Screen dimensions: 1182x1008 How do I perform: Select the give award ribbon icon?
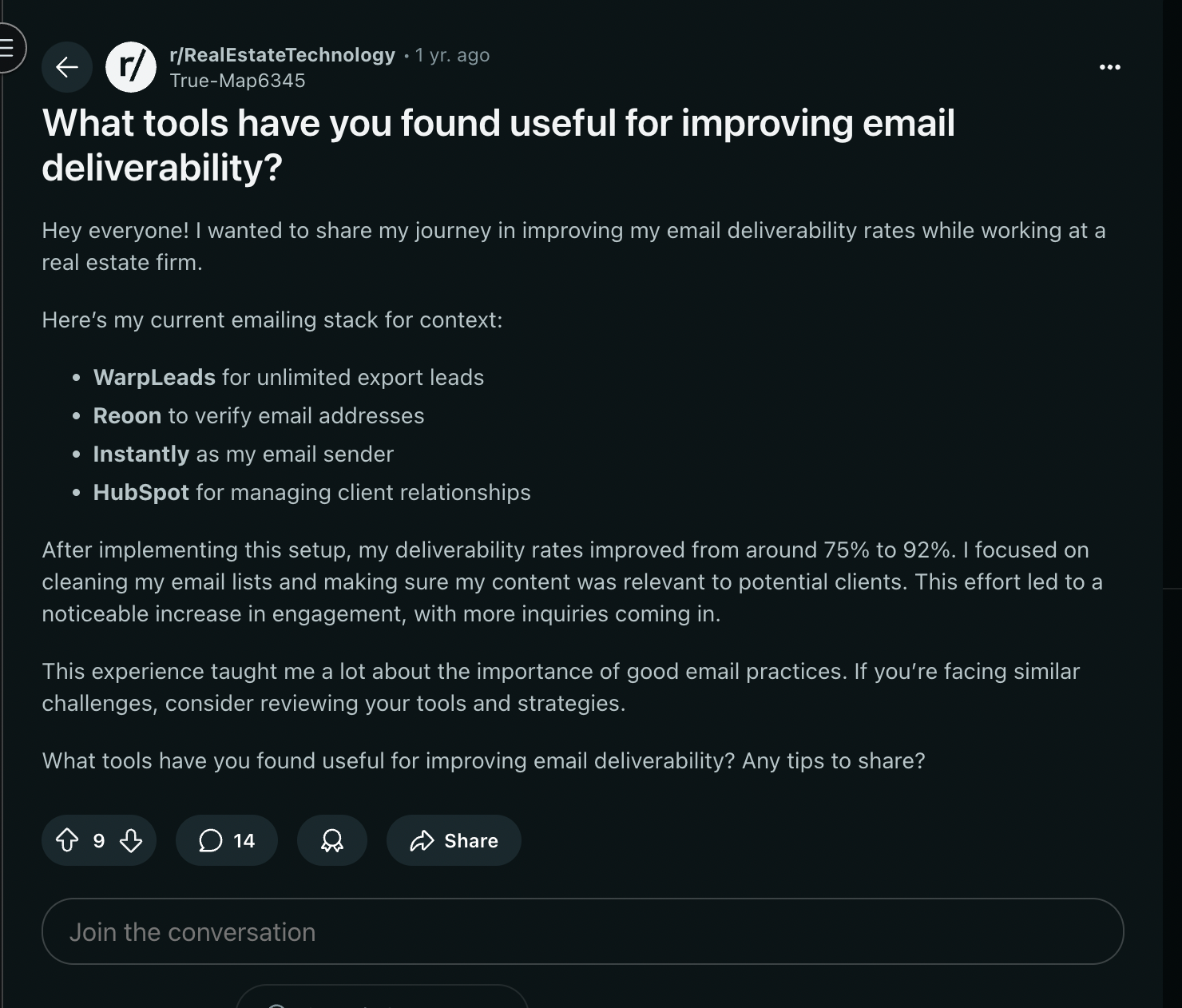tap(332, 840)
